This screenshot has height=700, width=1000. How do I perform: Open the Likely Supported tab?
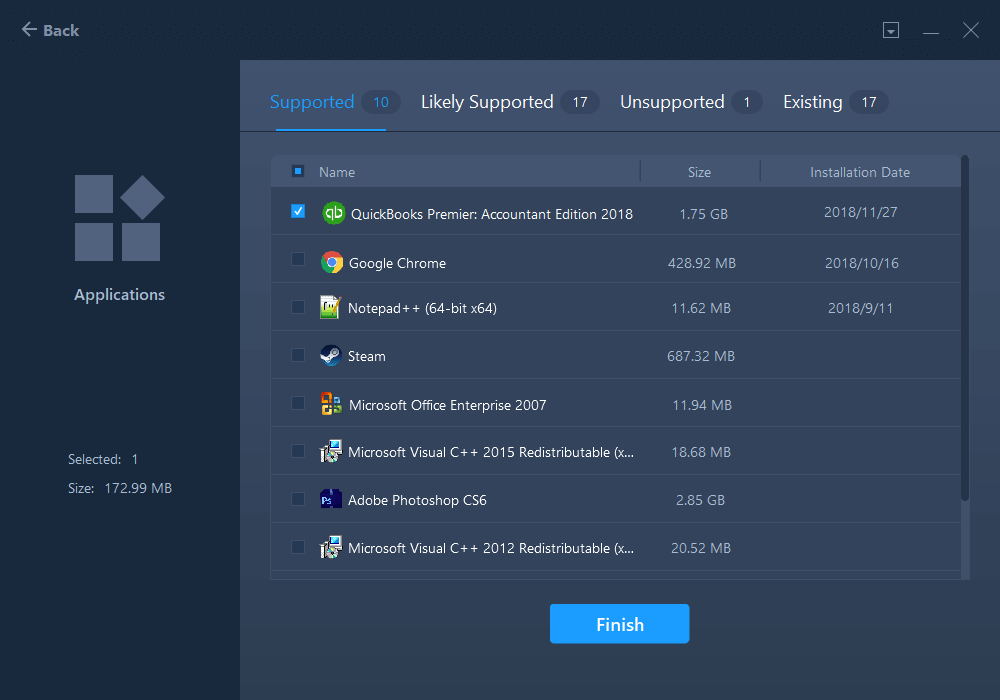(x=510, y=102)
